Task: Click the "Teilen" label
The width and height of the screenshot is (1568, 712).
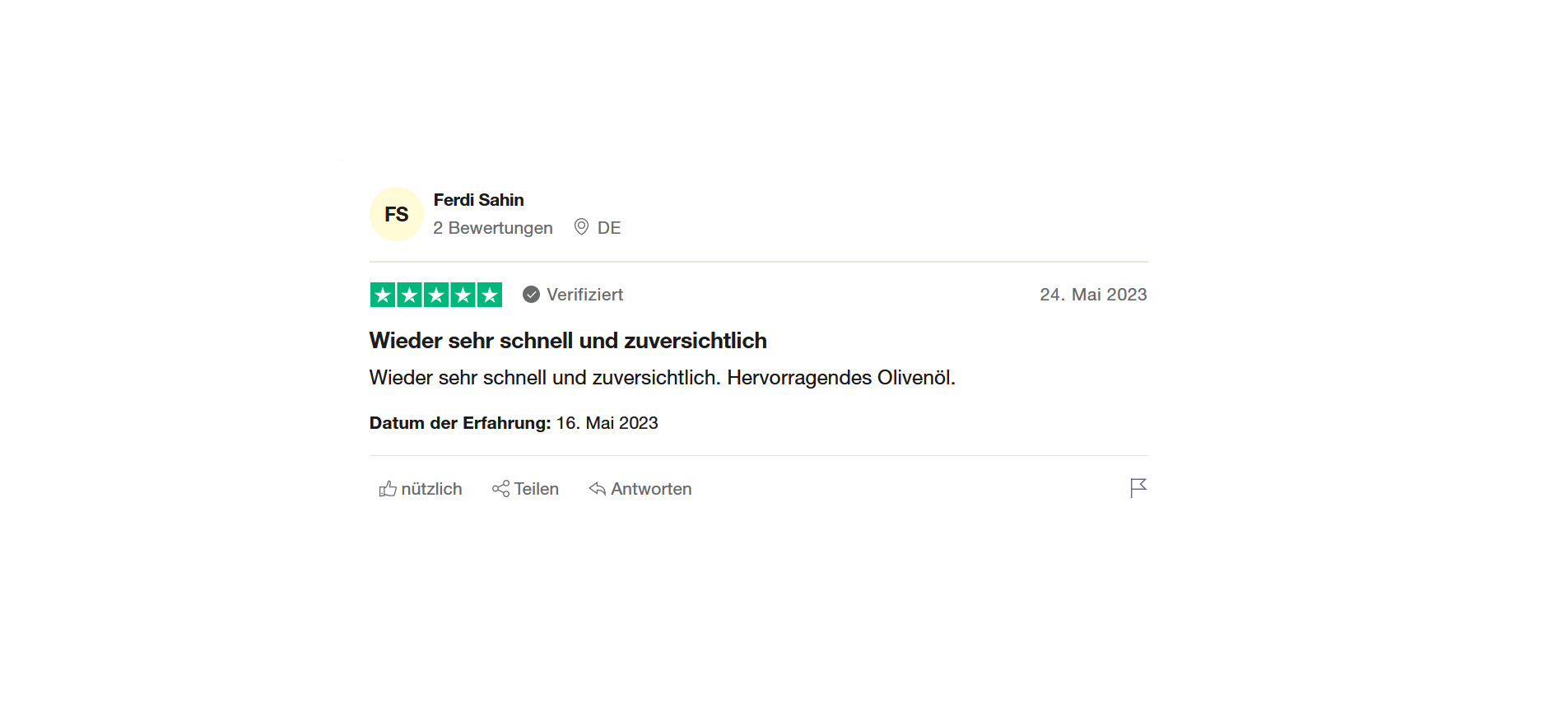Action: 536,489
